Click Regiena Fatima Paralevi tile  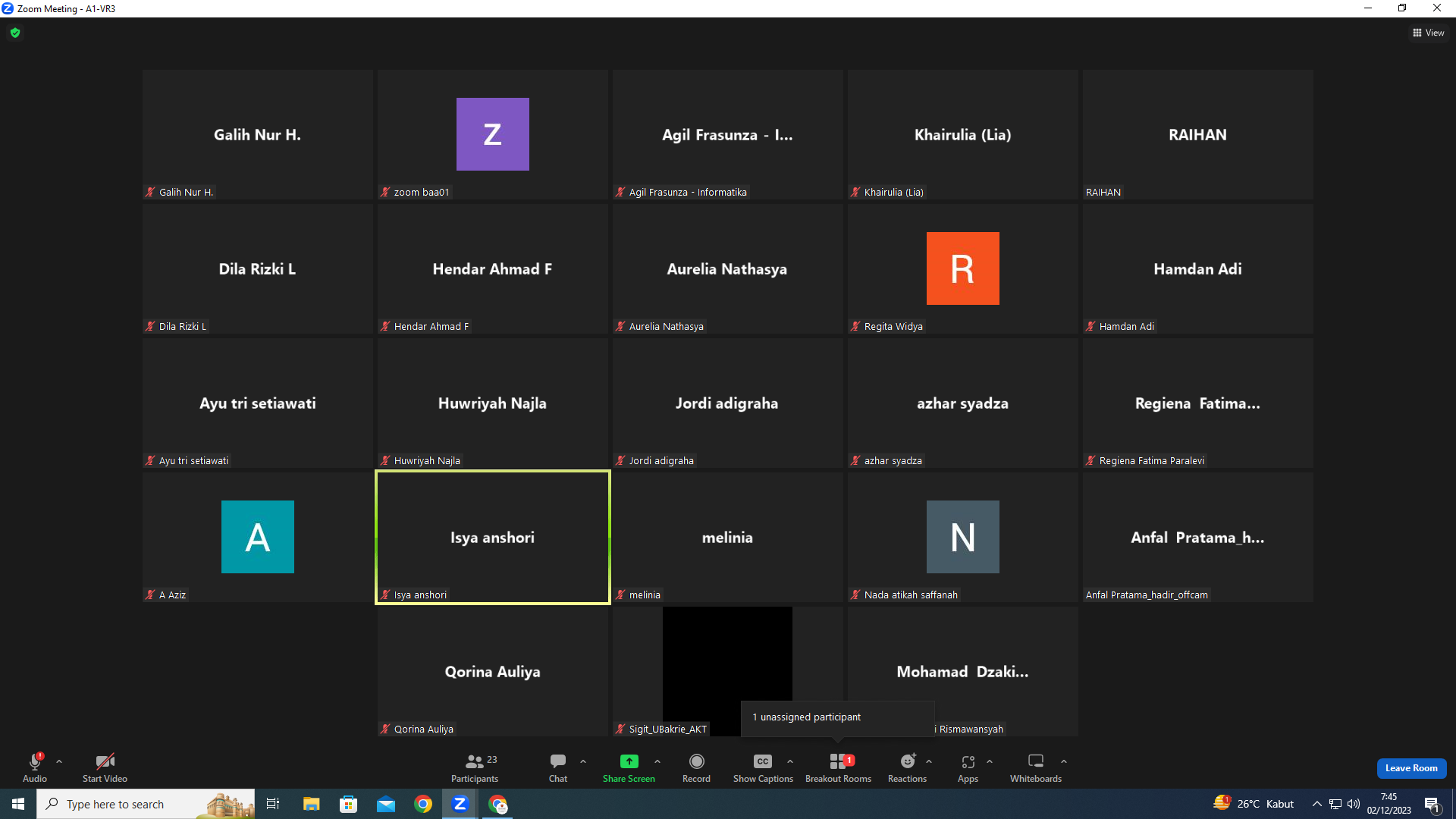(1198, 403)
